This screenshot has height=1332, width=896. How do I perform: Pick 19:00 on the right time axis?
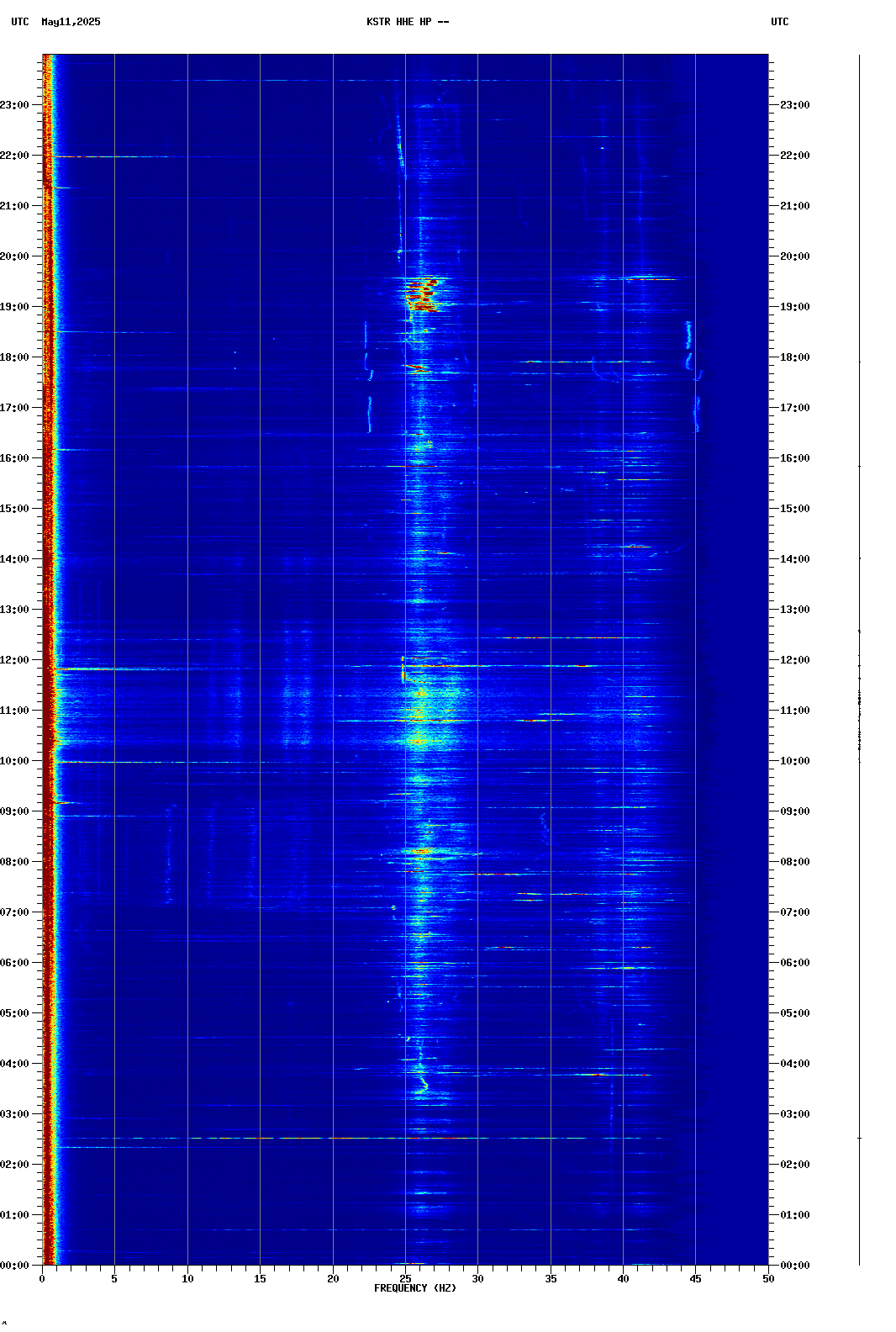click(795, 307)
